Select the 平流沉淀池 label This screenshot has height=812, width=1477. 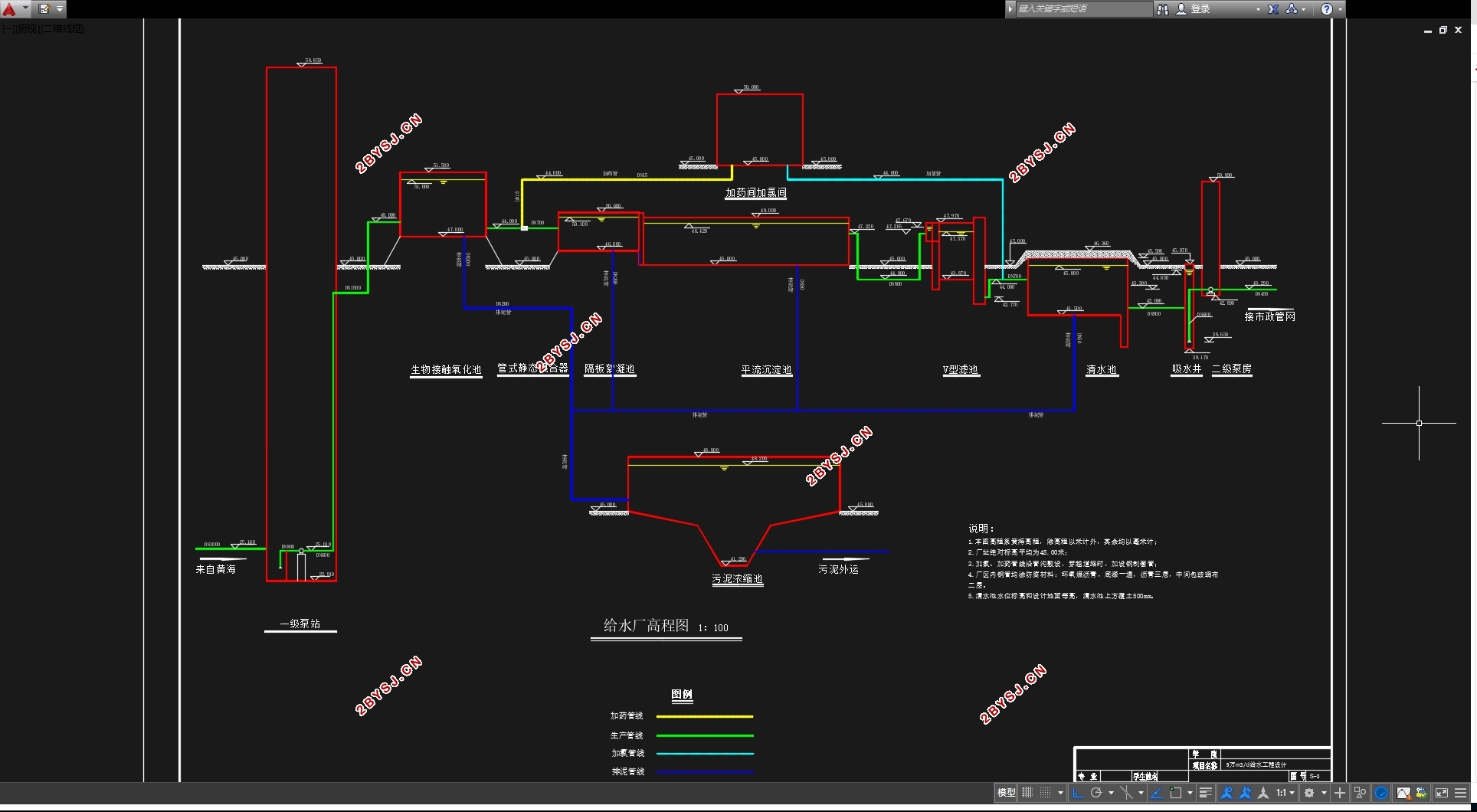[766, 369]
